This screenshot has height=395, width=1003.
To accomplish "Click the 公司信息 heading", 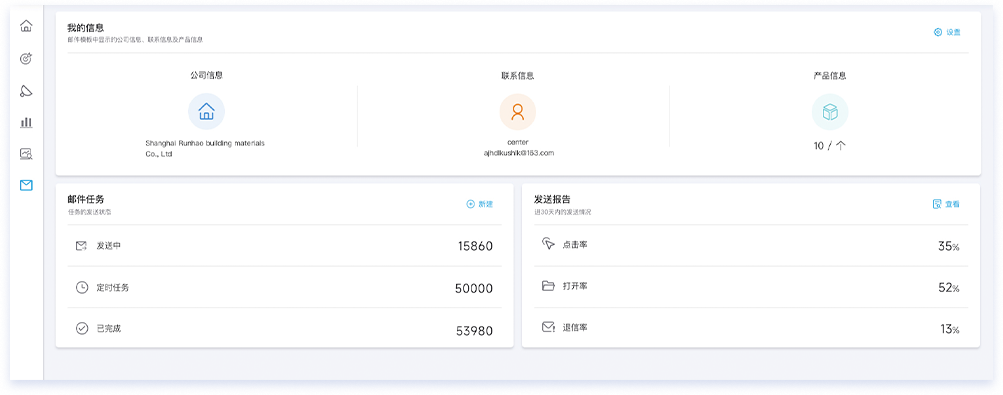I will [x=206, y=75].
